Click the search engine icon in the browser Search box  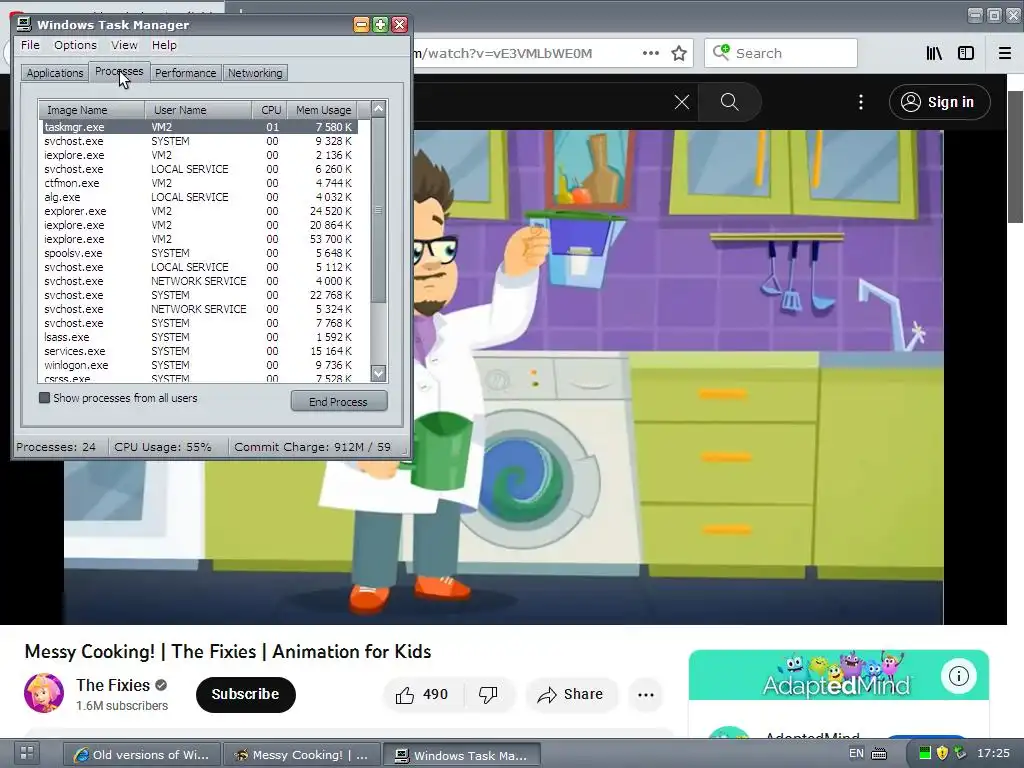point(721,53)
